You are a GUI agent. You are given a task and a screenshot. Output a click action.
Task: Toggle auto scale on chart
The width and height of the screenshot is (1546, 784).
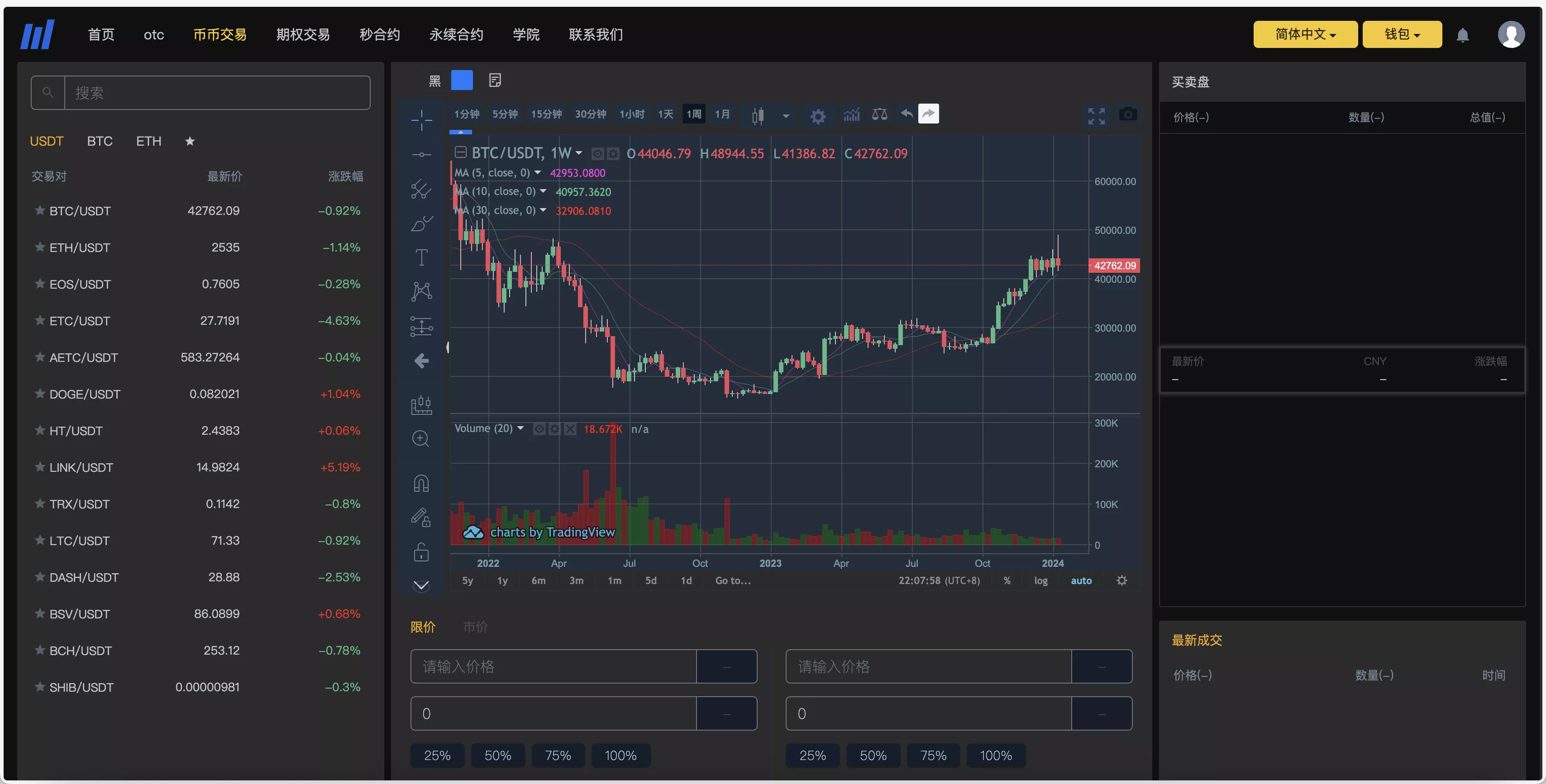(1081, 580)
